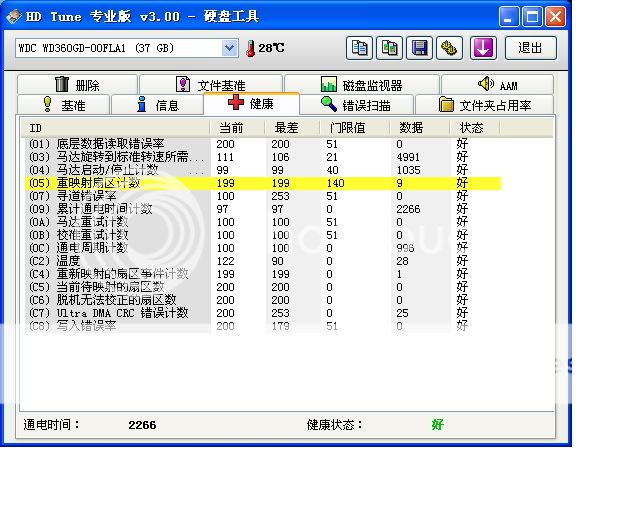
Task: Open the drive selection dropdown
Action: tap(229, 48)
